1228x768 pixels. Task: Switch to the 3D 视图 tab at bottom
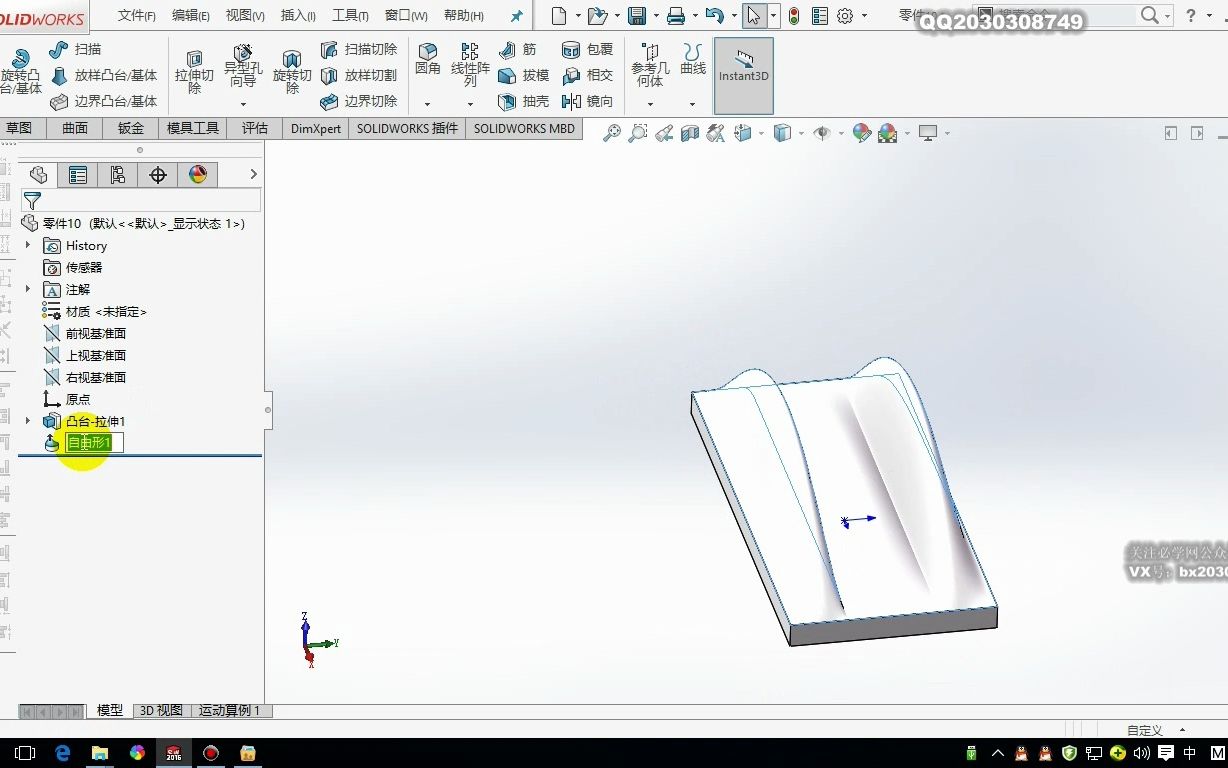160,710
